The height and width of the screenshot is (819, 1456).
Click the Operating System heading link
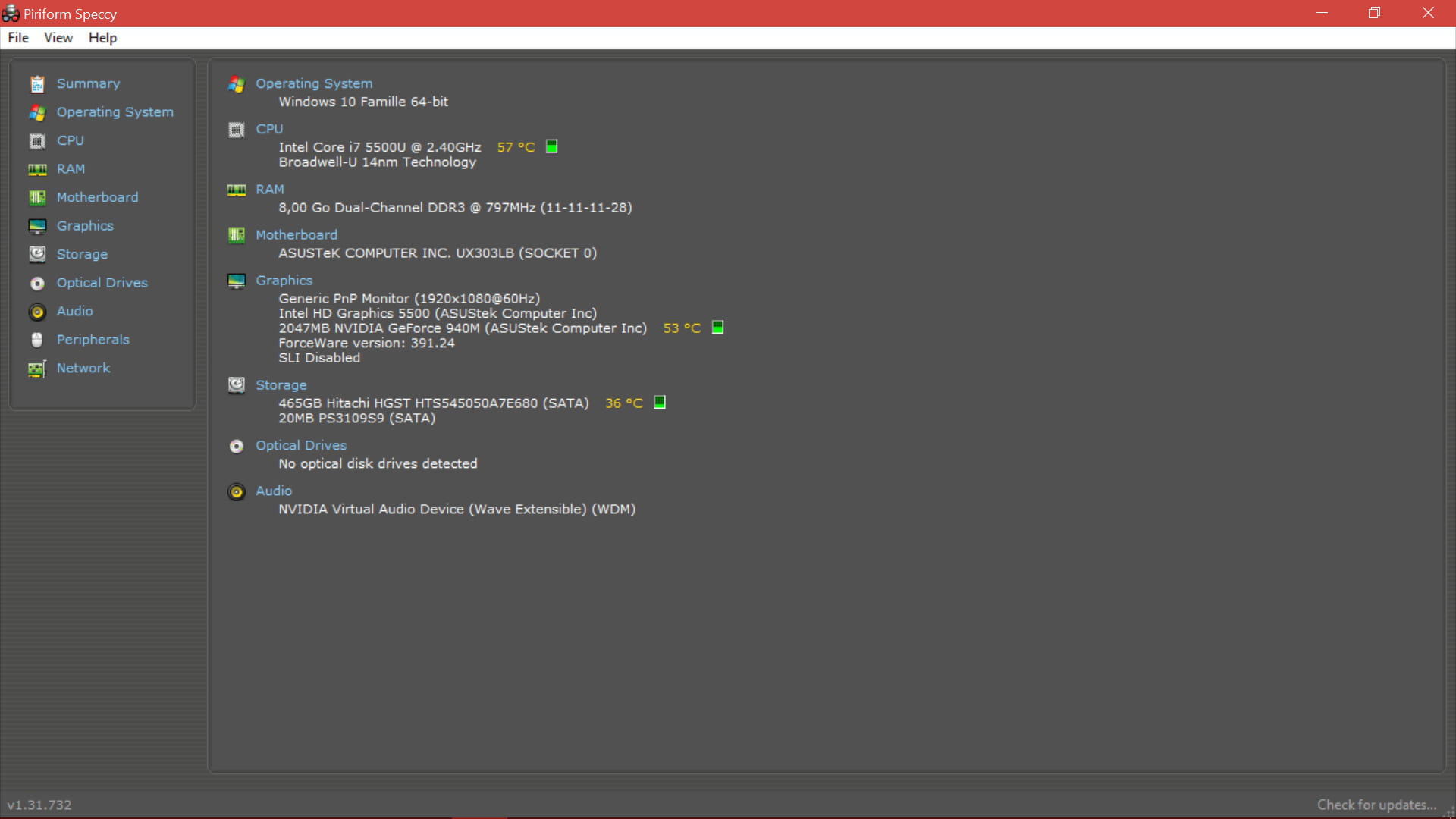point(314,83)
